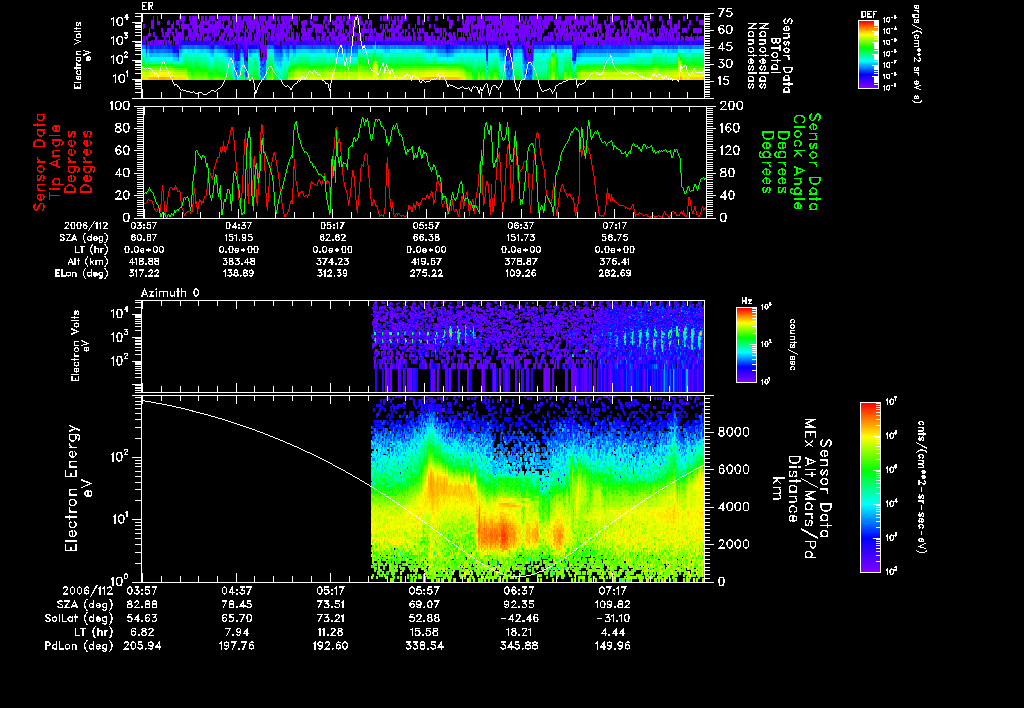Click SZA value 66.38
This screenshot has height=708, width=1024.
click(426, 238)
